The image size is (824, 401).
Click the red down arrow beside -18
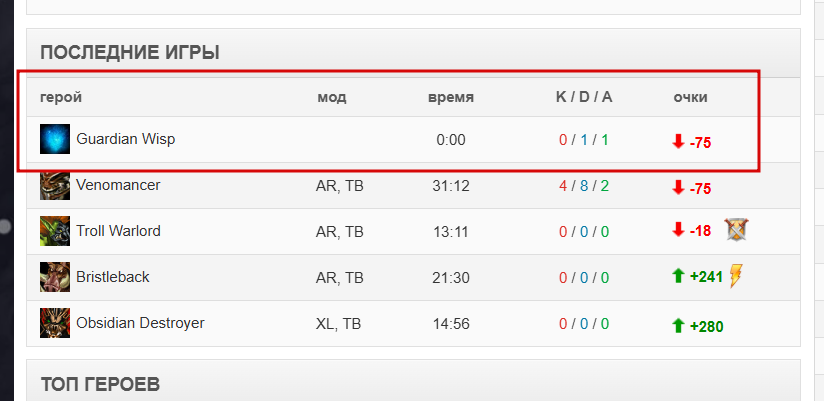click(678, 230)
